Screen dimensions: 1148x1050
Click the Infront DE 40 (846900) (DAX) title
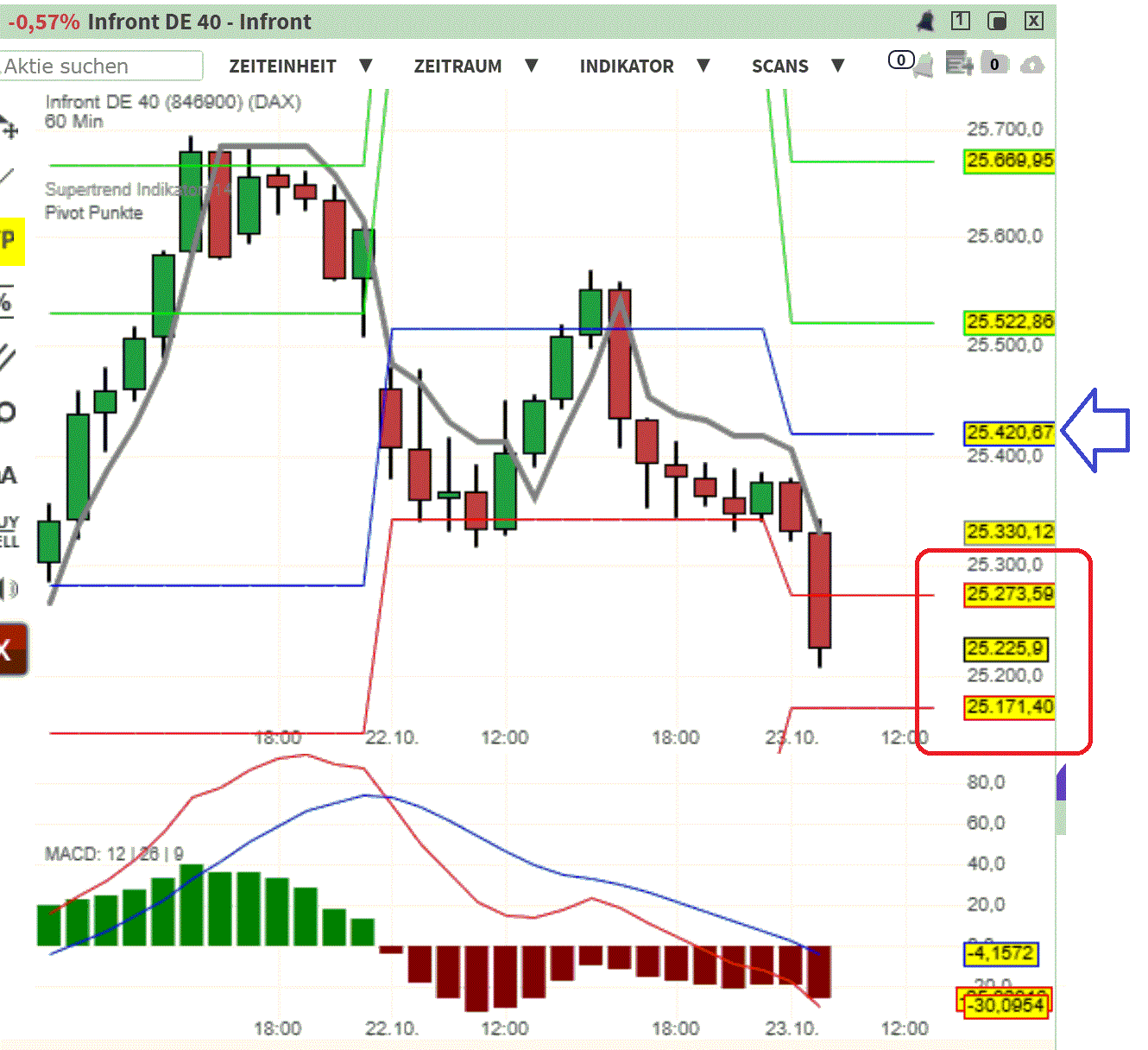(173, 102)
